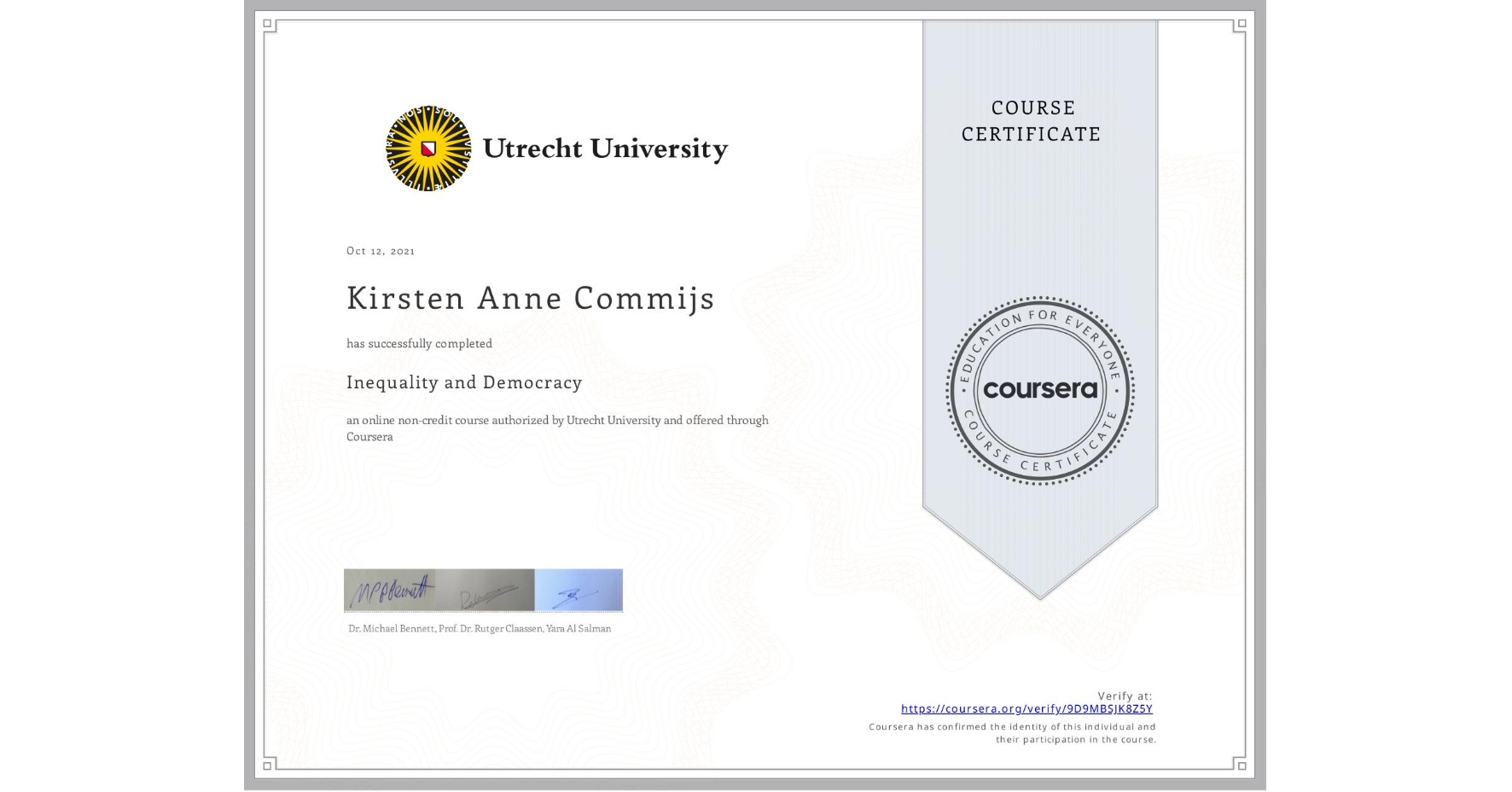Open the verification link coursera.org/verify/9D9MBSJK8Z5Y

(x=1026, y=709)
